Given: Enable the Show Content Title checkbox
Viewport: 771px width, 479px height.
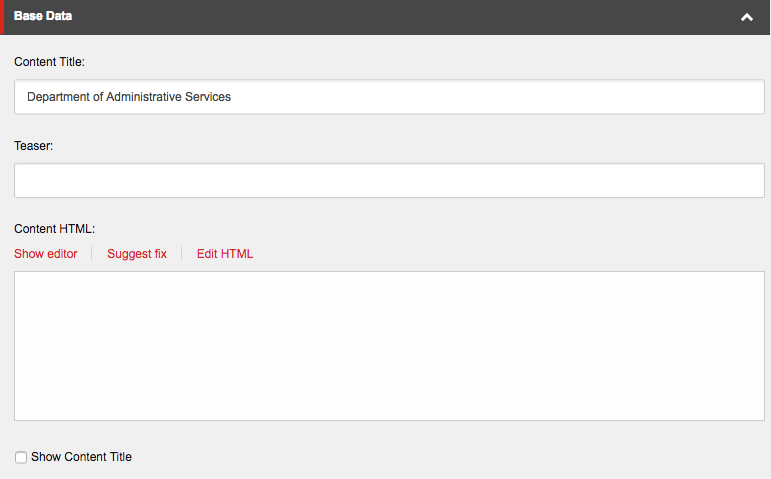Looking at the screenshot, I should pos(21,458).
